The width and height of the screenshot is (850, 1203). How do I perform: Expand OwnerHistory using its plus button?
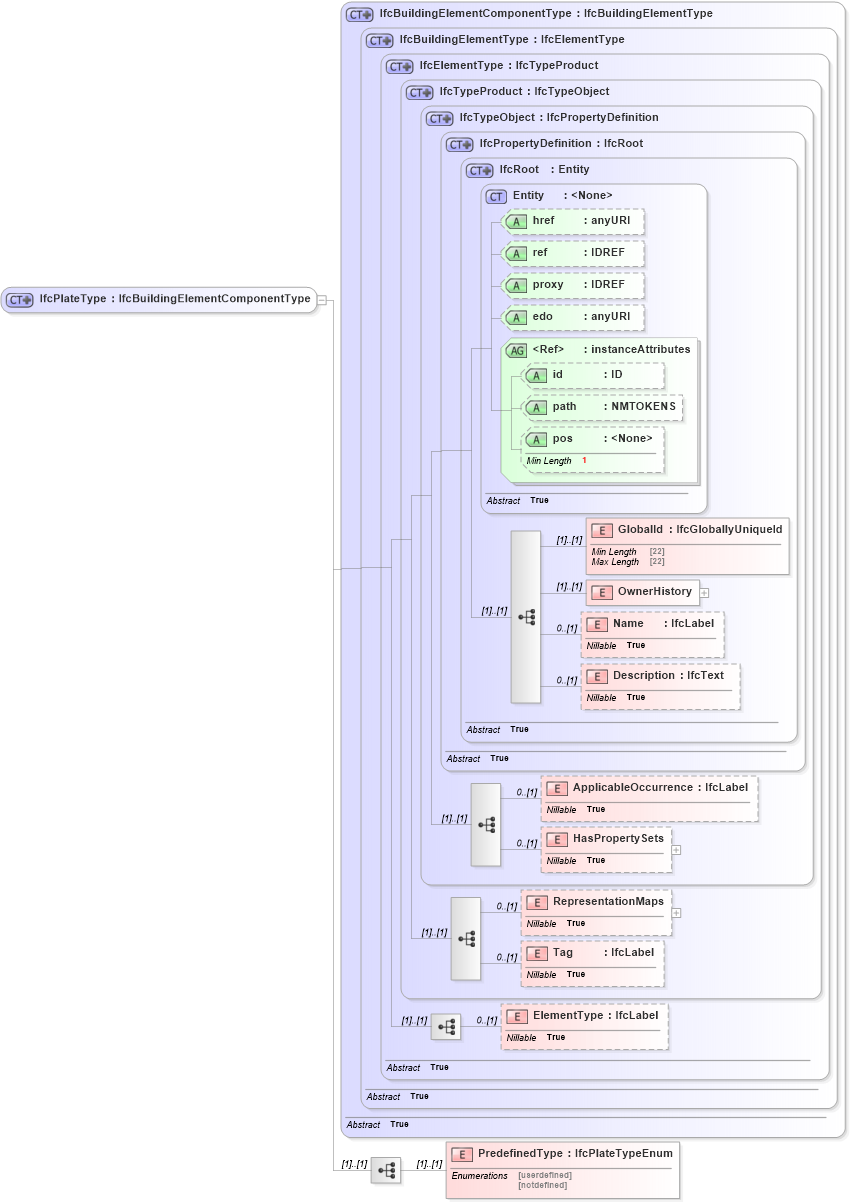click(705, 592)
